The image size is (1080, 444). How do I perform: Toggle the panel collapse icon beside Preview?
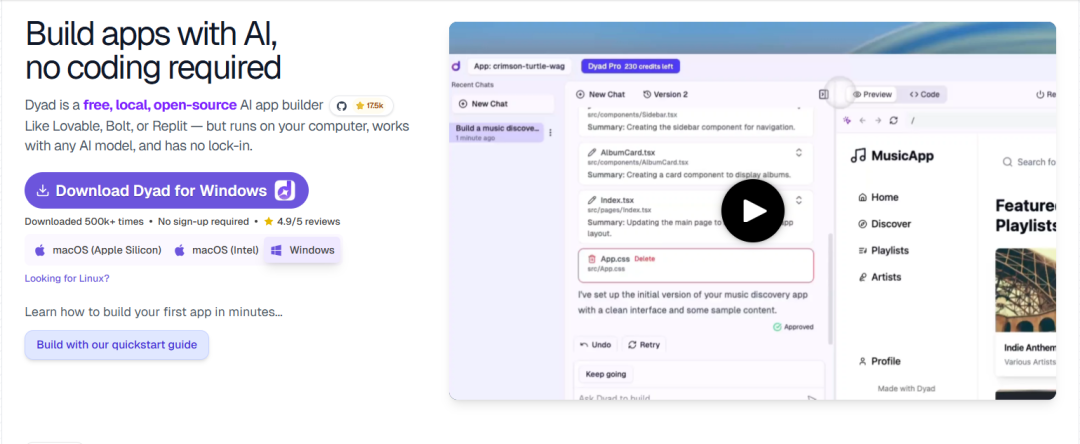tap(824, 94)
